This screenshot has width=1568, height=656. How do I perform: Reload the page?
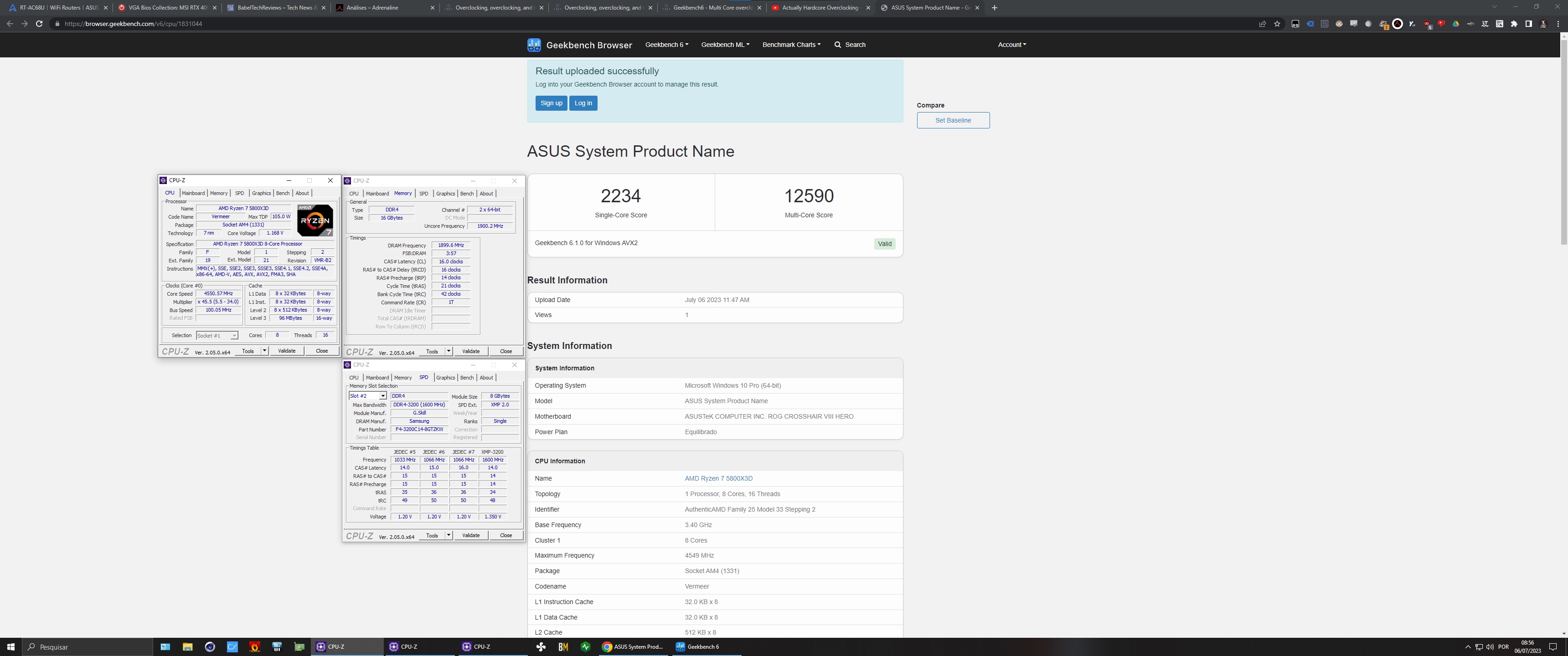(39, 24)
